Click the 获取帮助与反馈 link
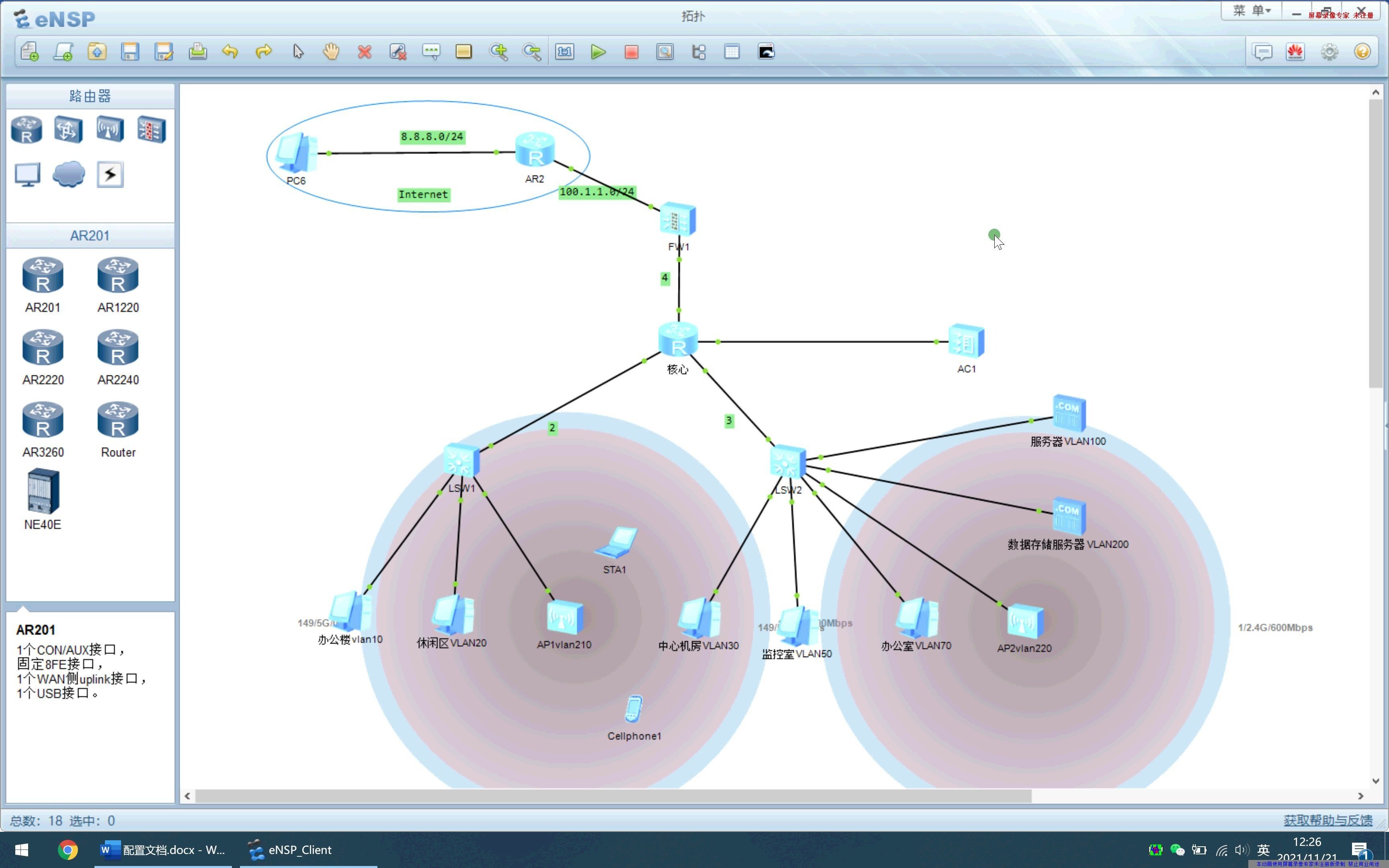The height and width of the screenshot is (868, 1389). [x=1328, y=820]
